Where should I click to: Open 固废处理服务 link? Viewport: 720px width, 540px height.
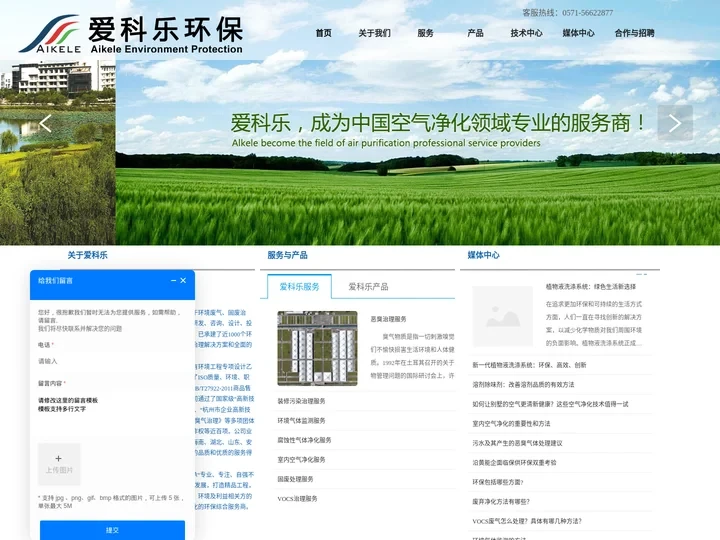tap(295, 479)
